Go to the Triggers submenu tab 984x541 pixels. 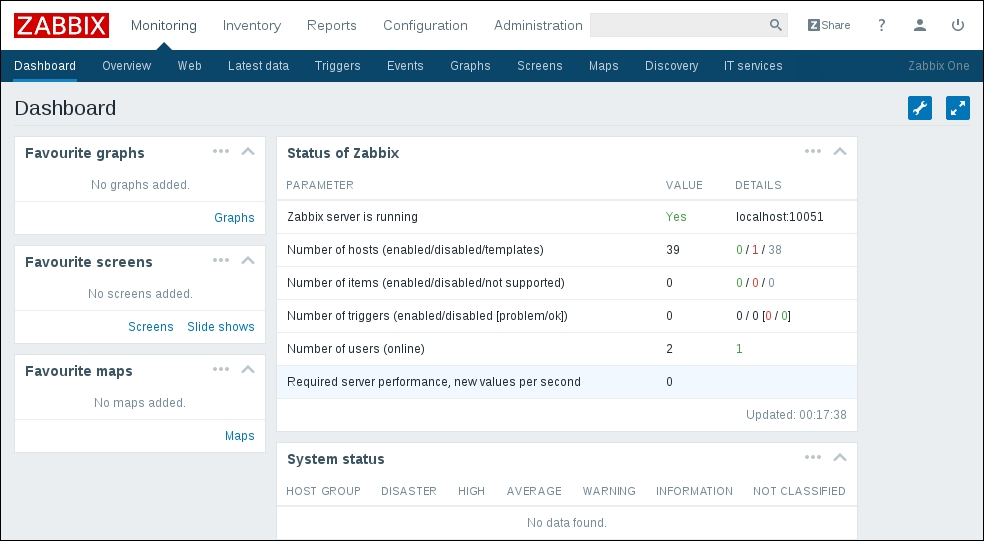click(x=337, y=66)
